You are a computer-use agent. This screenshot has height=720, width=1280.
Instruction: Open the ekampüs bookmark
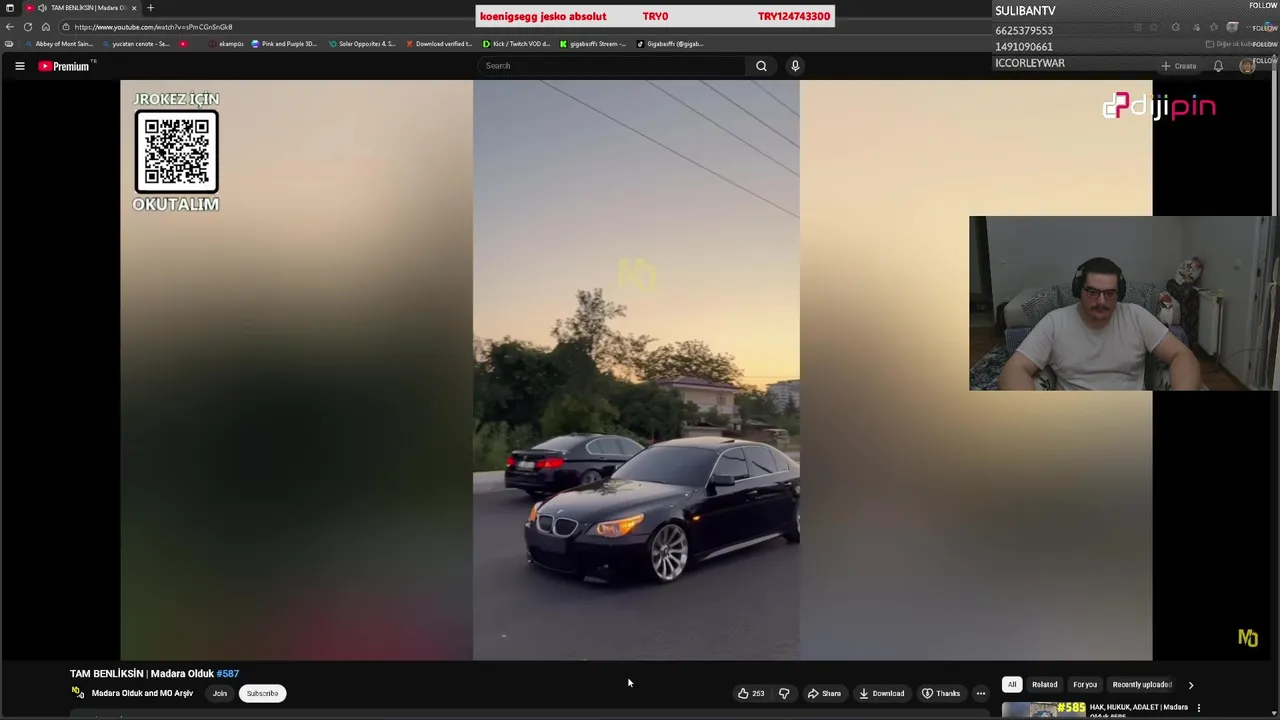(x=227, y=44)
